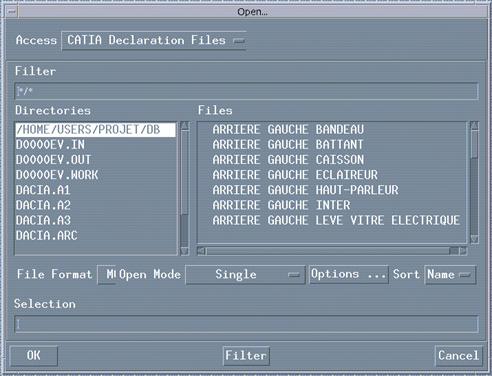Click Files list scroll down arrow
Screen dimensions: 492x376
pos(474,239)
